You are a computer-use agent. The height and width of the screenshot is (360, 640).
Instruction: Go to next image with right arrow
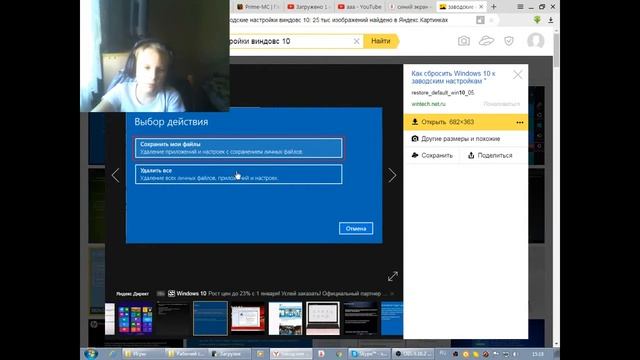click(392, 176)
